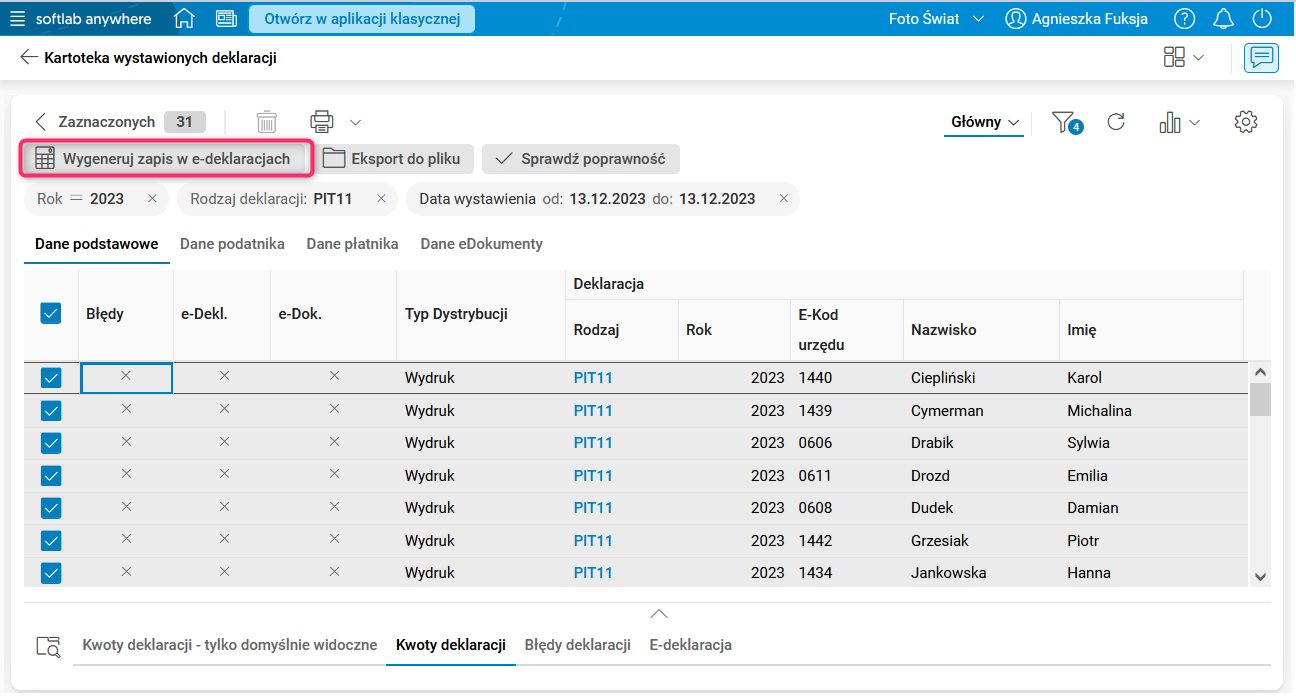The width and height of the screenshot is (1296, 698).
Task: Uncheck the Drozd row checkbox
Action: (51, 476)
